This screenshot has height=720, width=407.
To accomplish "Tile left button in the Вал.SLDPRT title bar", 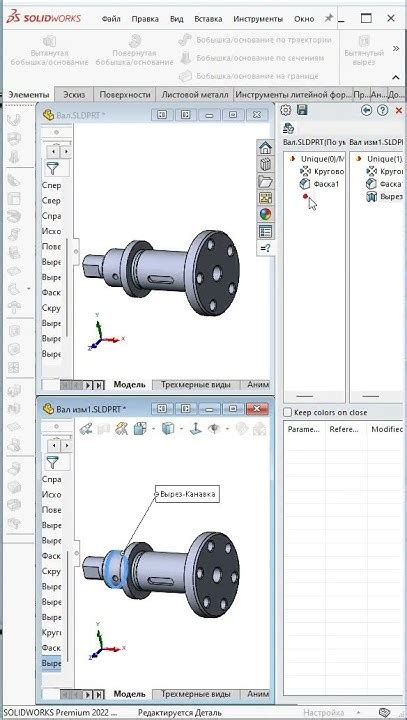I will pyautogui.click(x=162, y=114).
